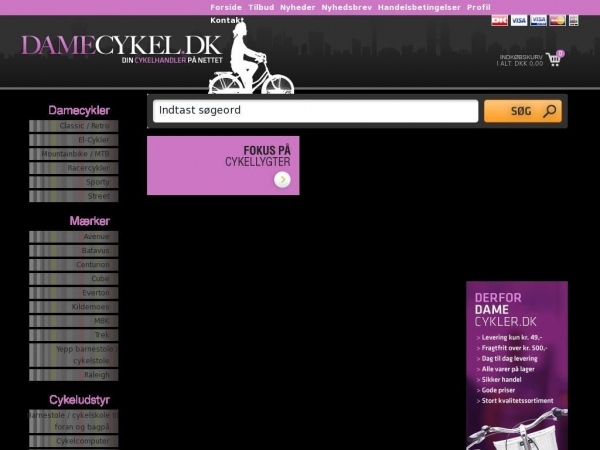
Task: Open Barnestole / cykelskole equipment category
Action: 73,421
